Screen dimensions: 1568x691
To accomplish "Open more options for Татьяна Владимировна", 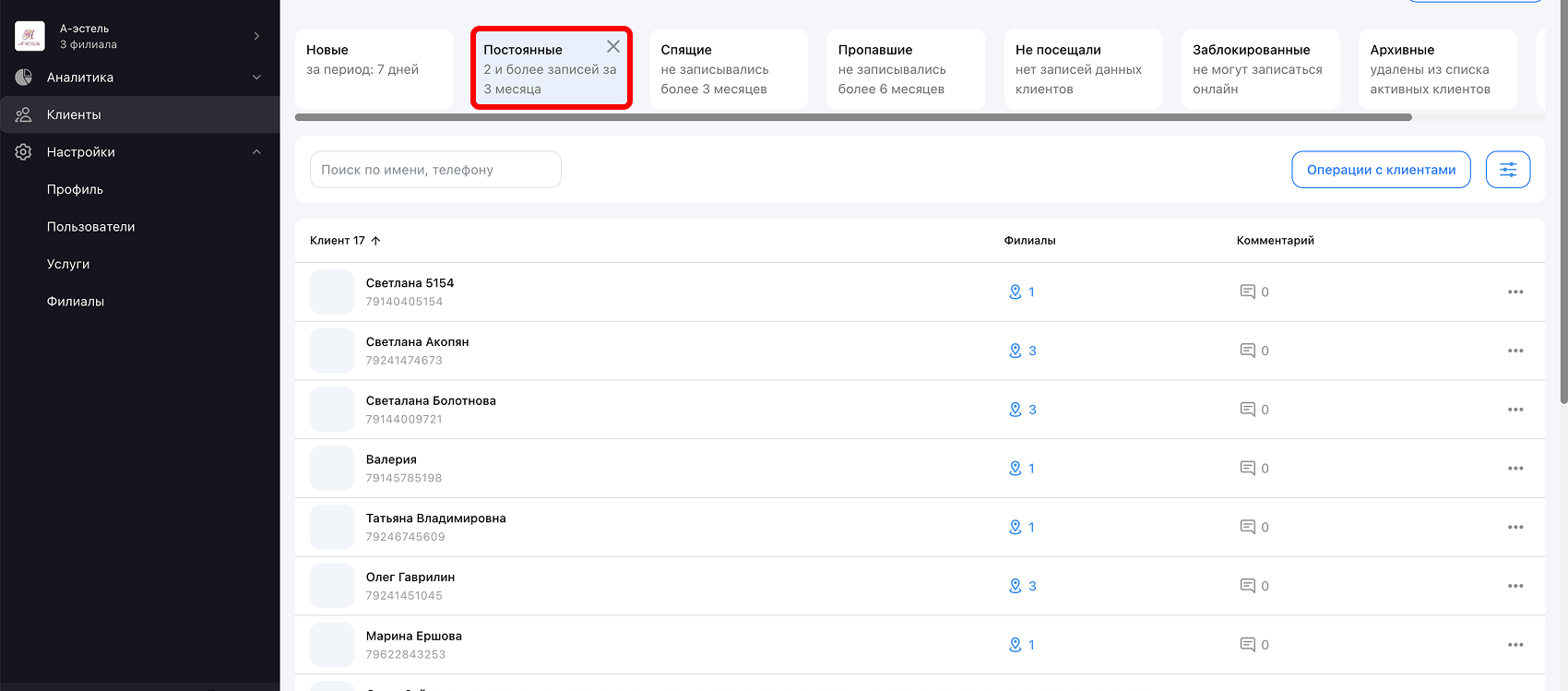I will click(1515, 527).
